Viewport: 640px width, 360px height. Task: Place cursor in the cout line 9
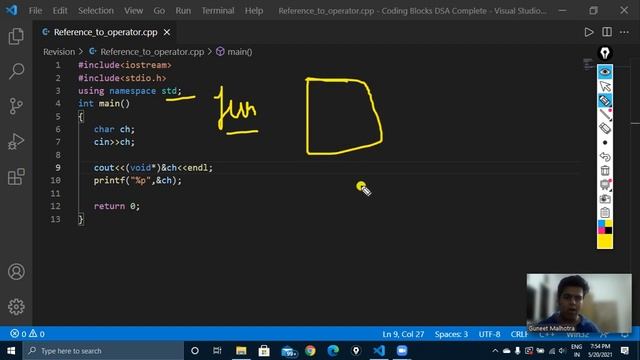point(153,168)
